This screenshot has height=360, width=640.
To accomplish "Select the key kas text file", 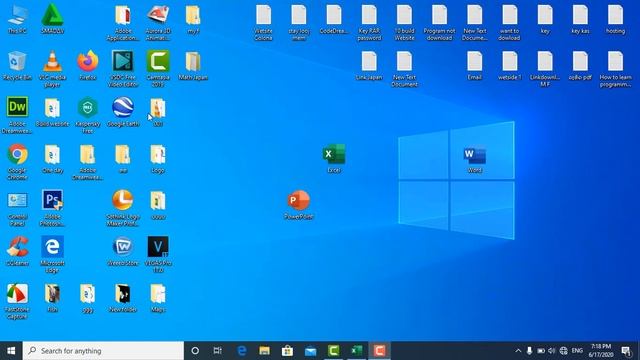I will [580, 19].
